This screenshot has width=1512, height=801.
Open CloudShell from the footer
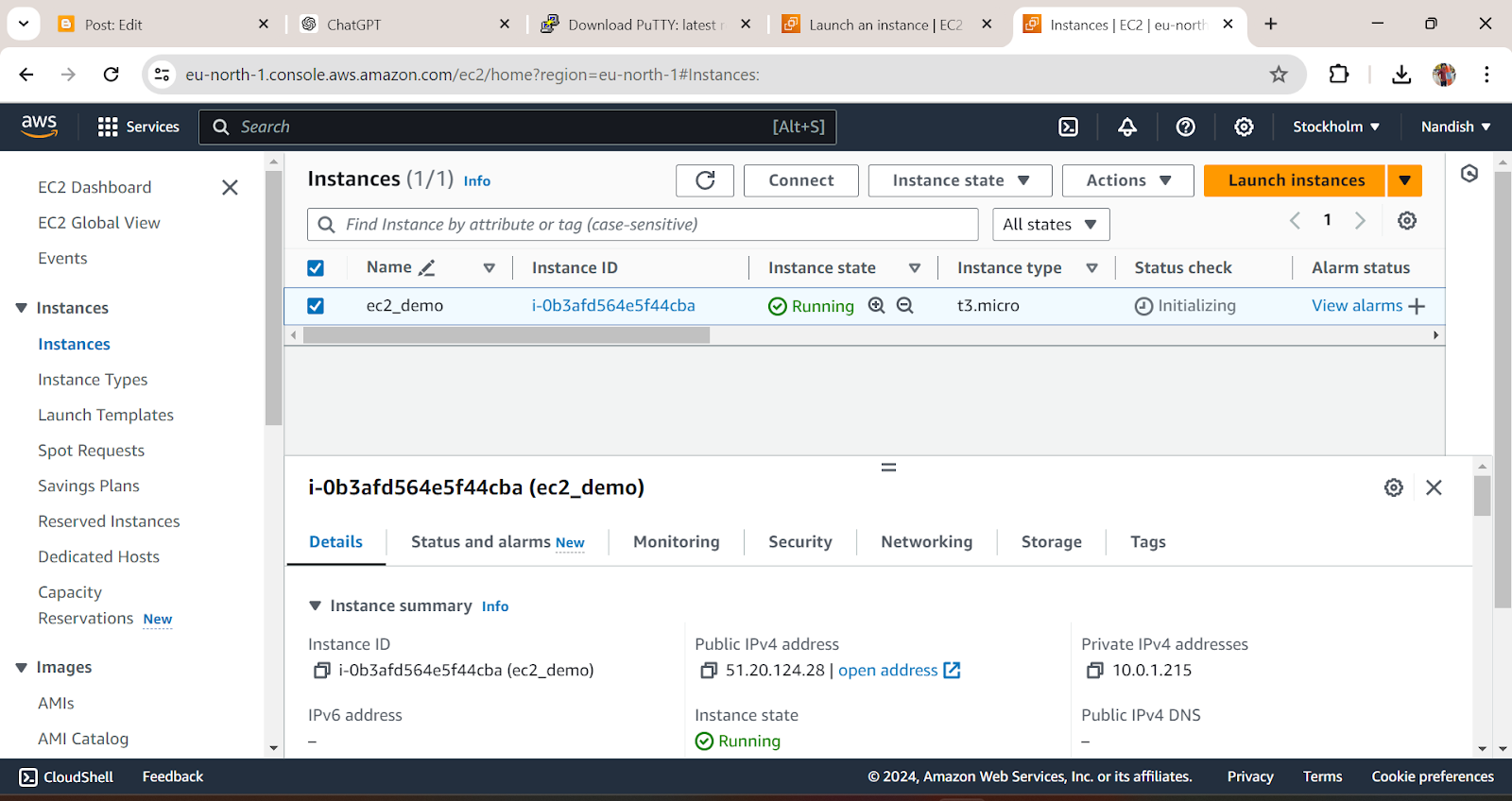pos(66,776)
